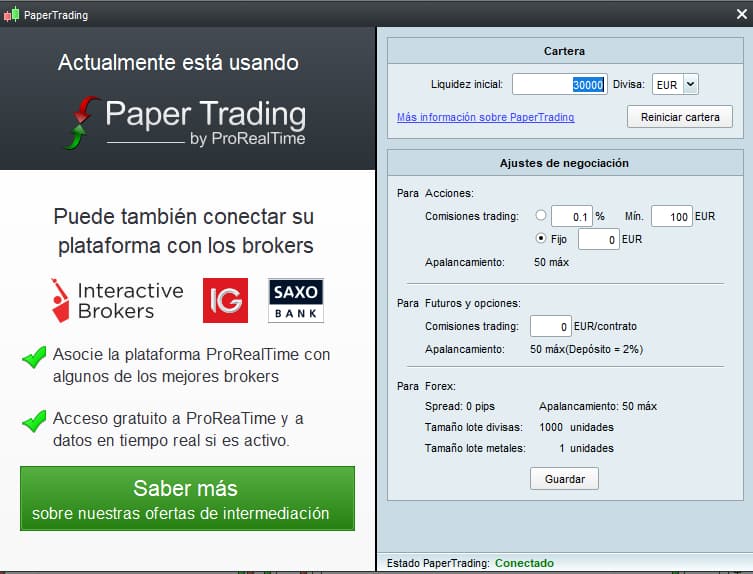753x574 pixels.
Task: Select the Fijo commission radio button
Action: [x=541, y=238]
